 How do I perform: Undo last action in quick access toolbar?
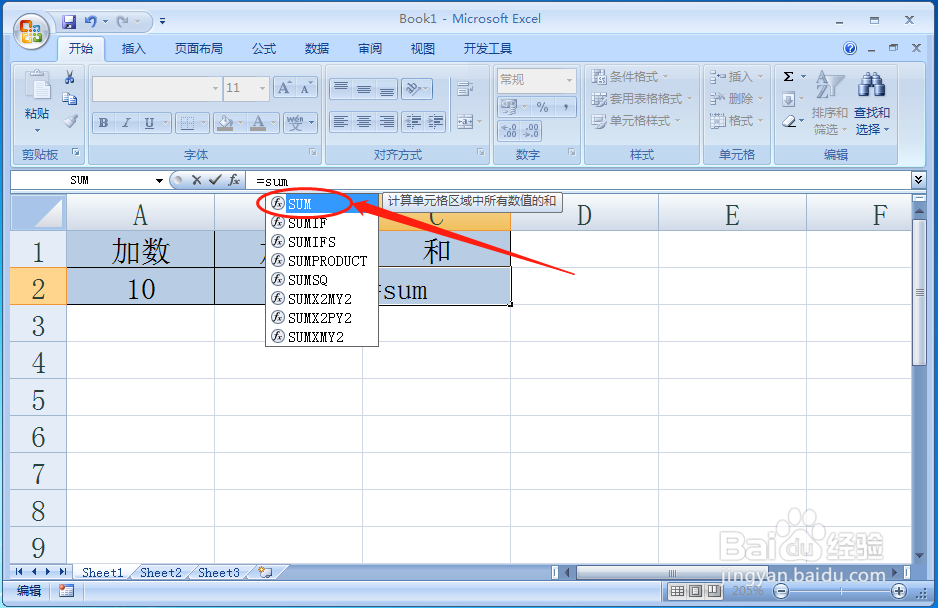click(90, 22)
